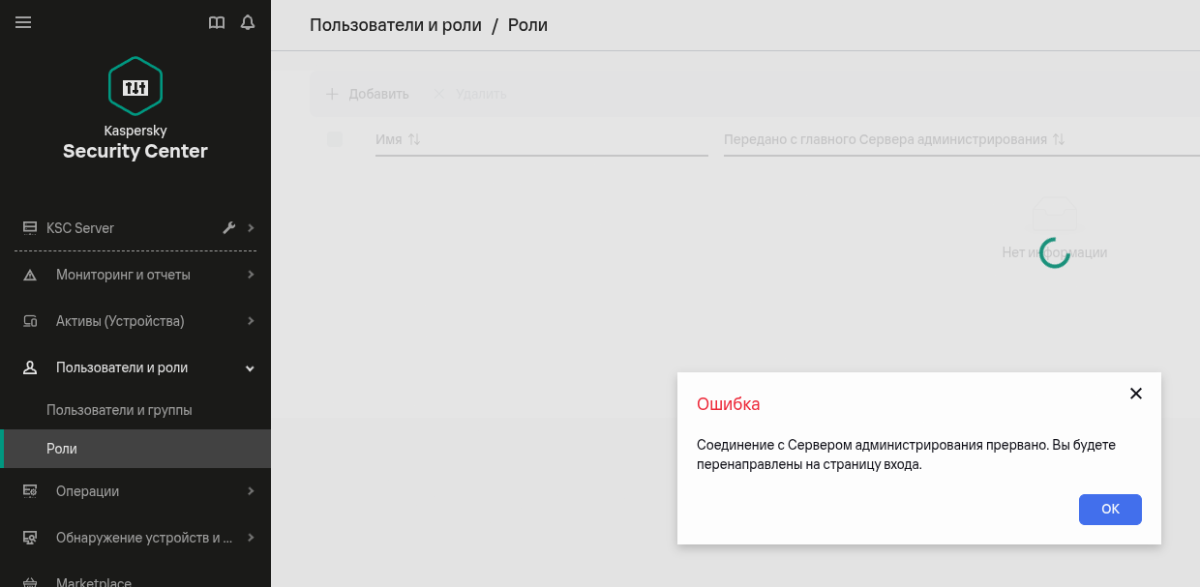Open KSC Server wrench settings
The width and height of the screenshot is (1200, 587).
(229, 228)
